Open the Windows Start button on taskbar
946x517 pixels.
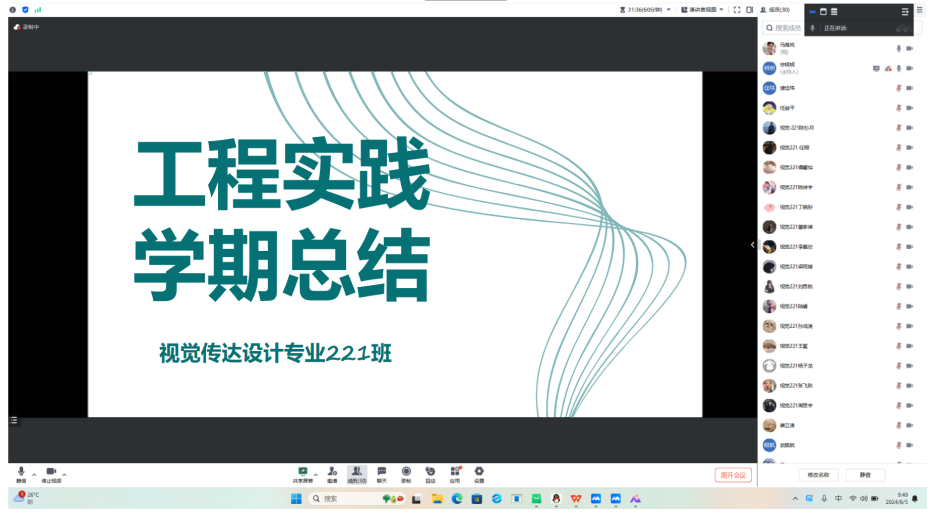(296, 498)
